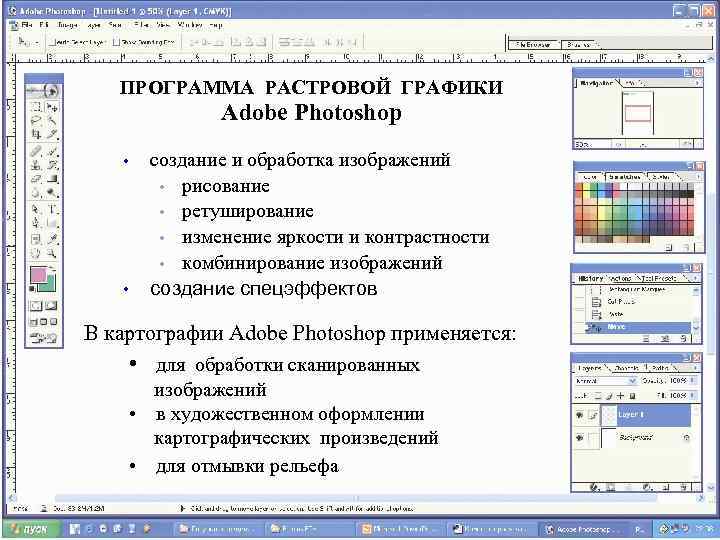The image size is (720, 540).
Task: Open the Opacity slider arrow in Layers
Action: coord(693,381)
